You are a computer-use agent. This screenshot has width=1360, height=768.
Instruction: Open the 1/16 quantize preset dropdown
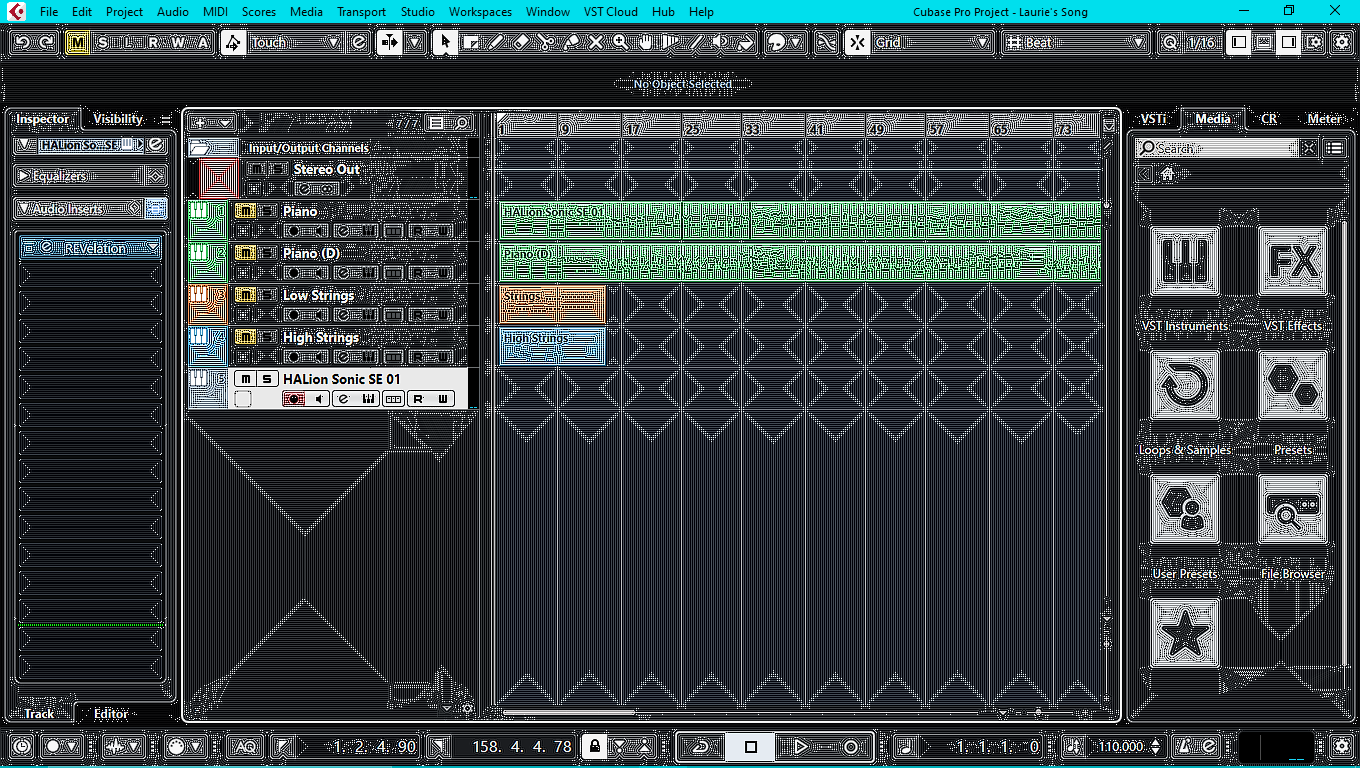tap(1201, 42)
